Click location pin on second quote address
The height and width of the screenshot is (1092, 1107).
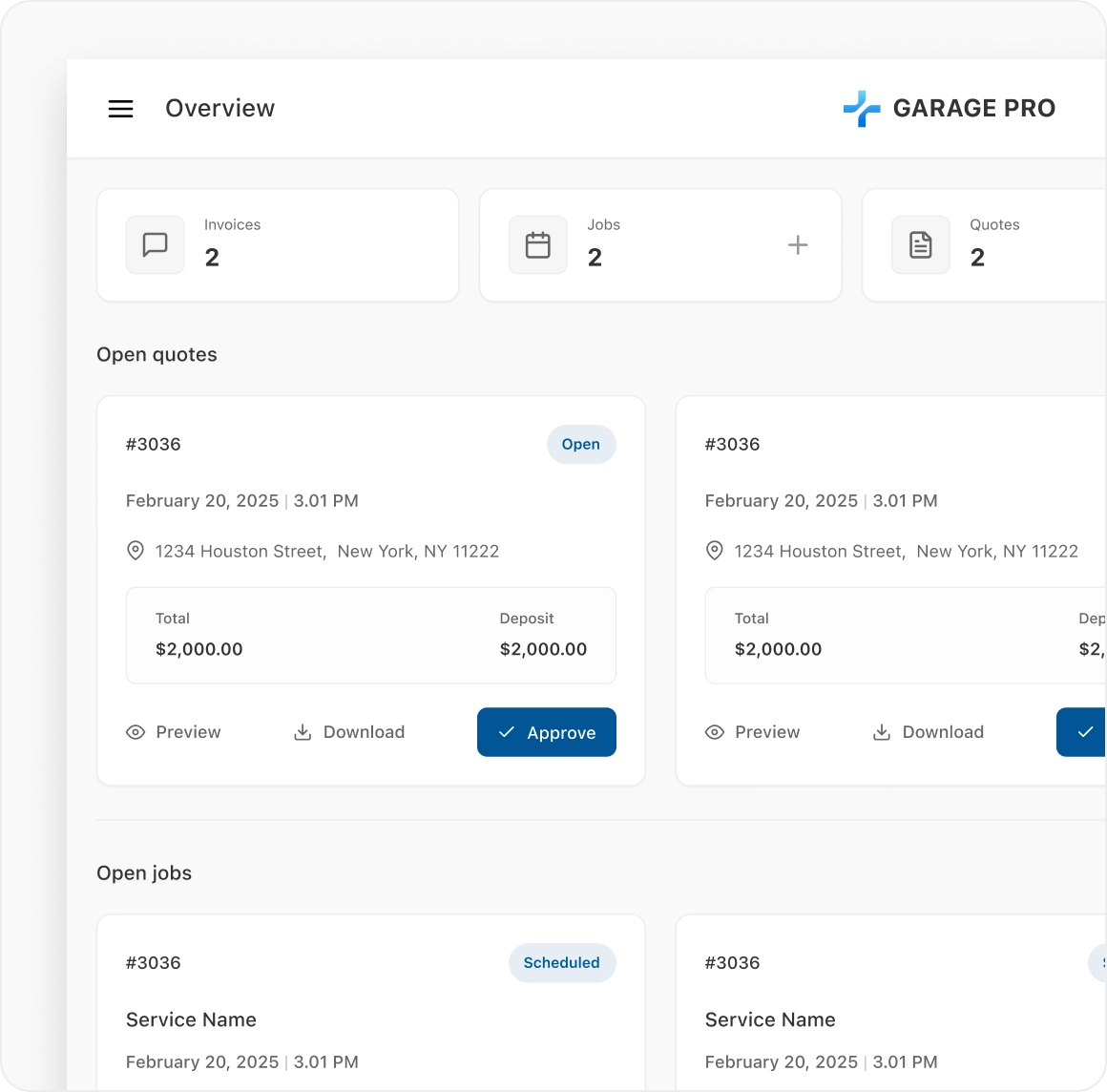[714, 551]
